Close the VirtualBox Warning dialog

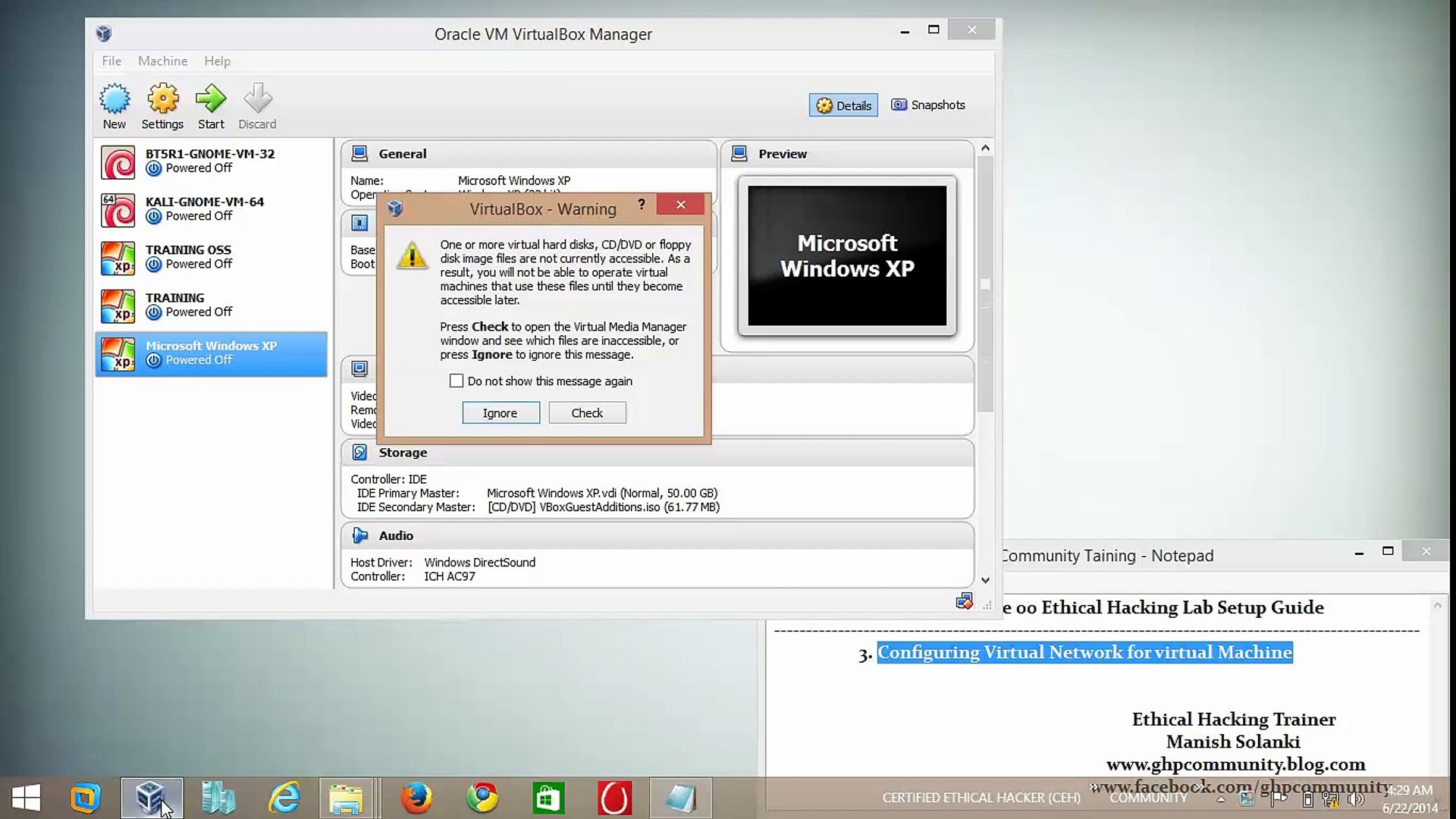click(x=681, y=205)
